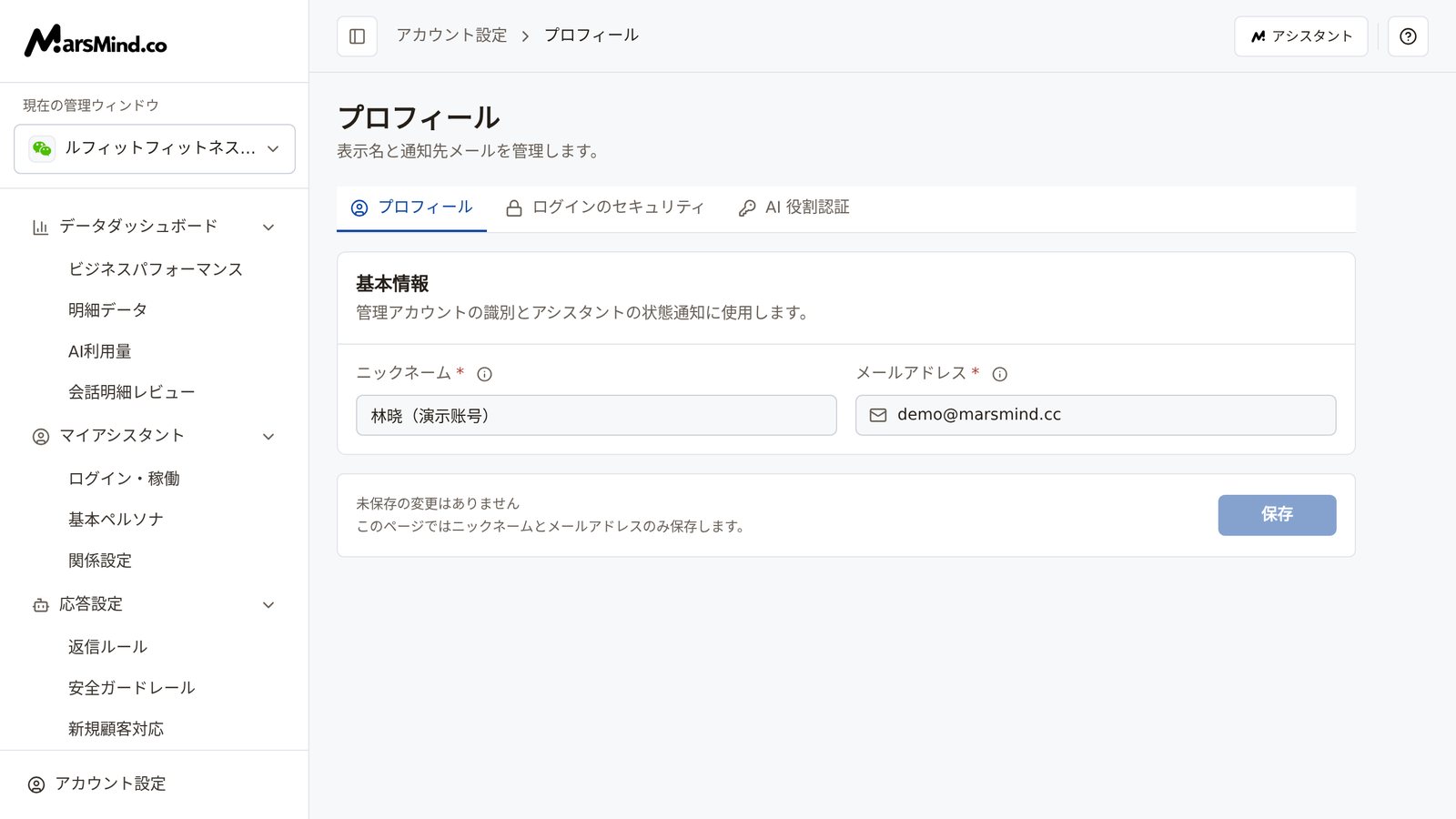Screen dimensions: 1456x819
Task: Click the data dashboard chart icon
Action: tap(40, 227)
